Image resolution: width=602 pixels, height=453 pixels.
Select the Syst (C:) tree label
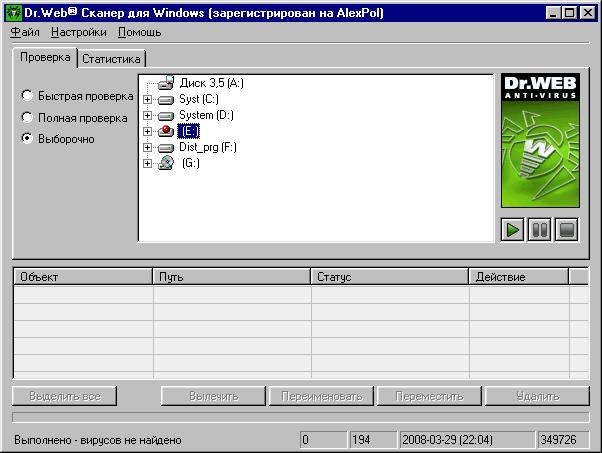199,99
